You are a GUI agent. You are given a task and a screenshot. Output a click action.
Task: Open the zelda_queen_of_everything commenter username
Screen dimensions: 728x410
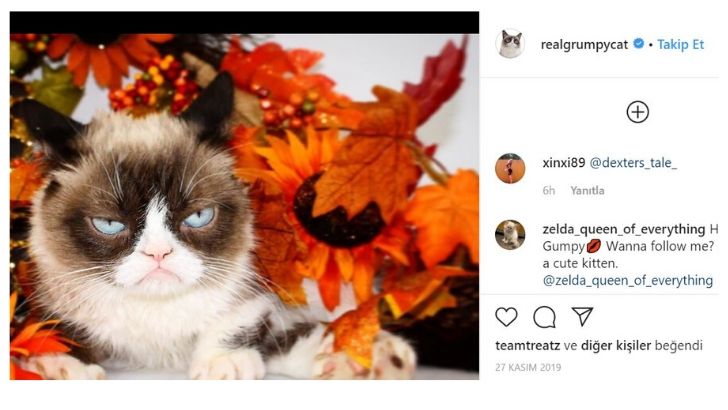623,228
